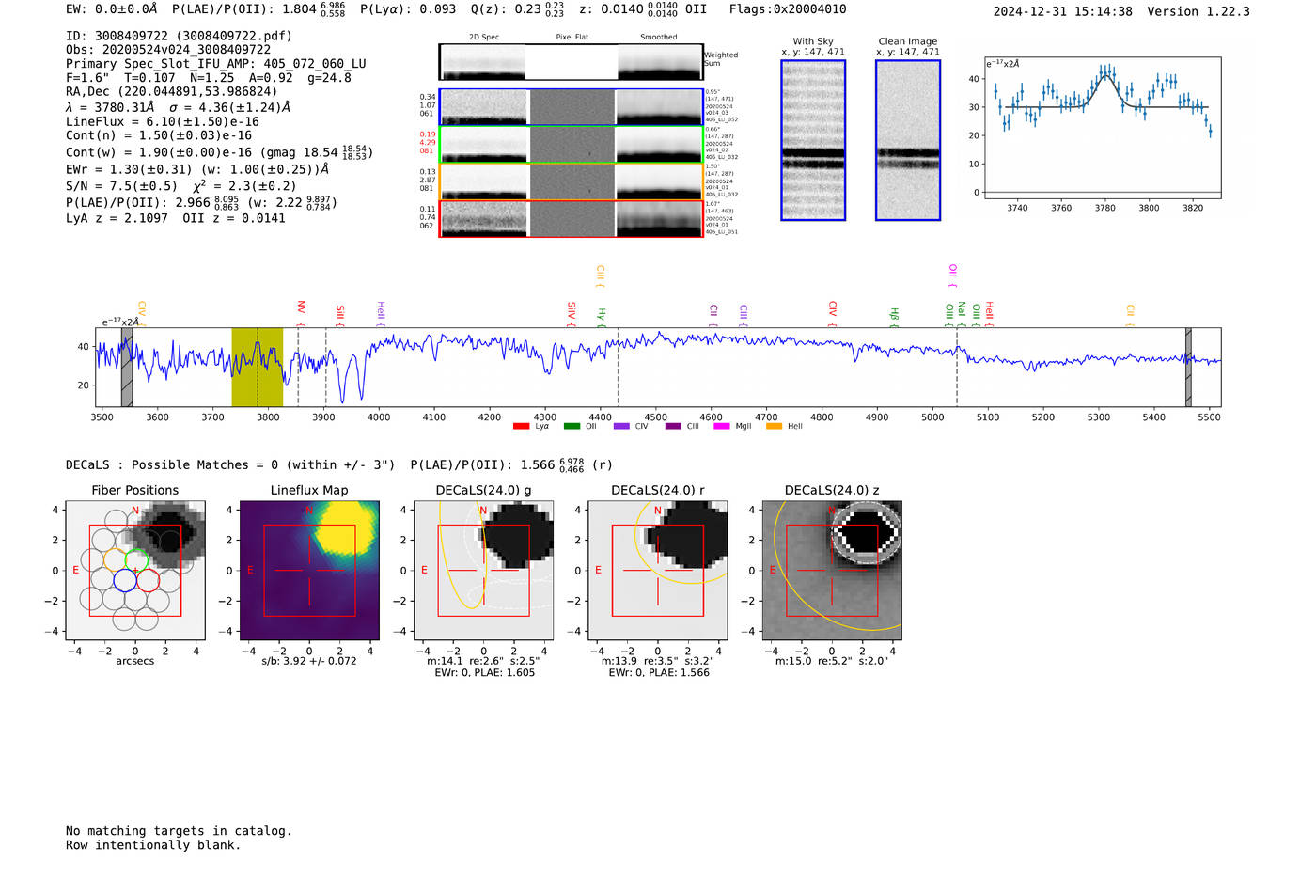Click the 'LineFlux = 6.10(±1.50)e-16' line
This screenshot has height=896, width=1316.
pyautogui.click(x=163, y=122)
